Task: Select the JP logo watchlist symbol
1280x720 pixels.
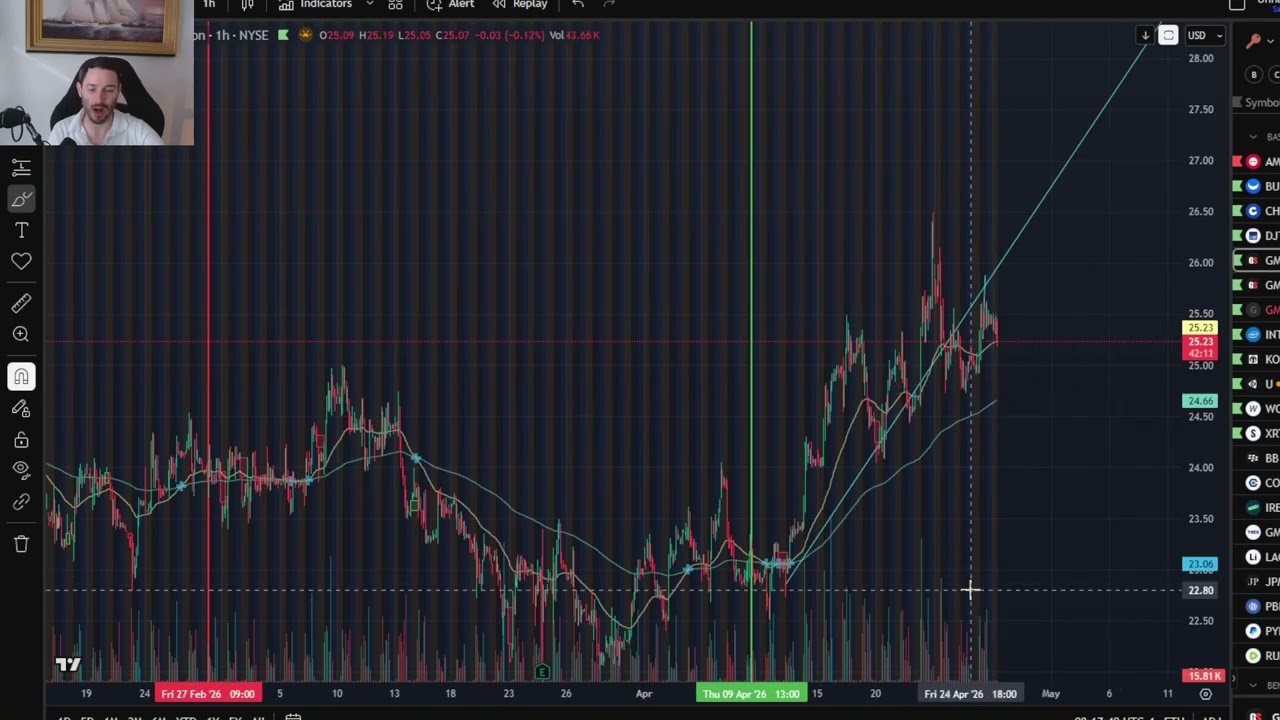Action: pyautogui.click(x=1253, y=581)
